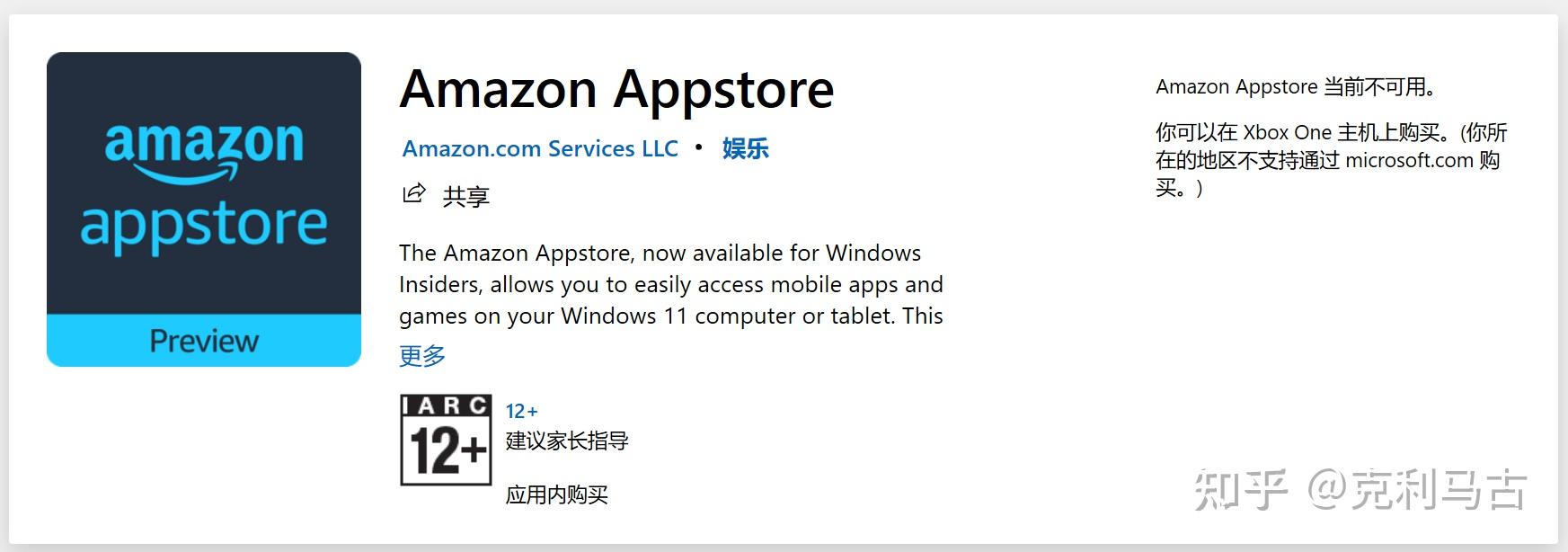Click the share arrow icon
1568x552 pixels.
(413, 194)
